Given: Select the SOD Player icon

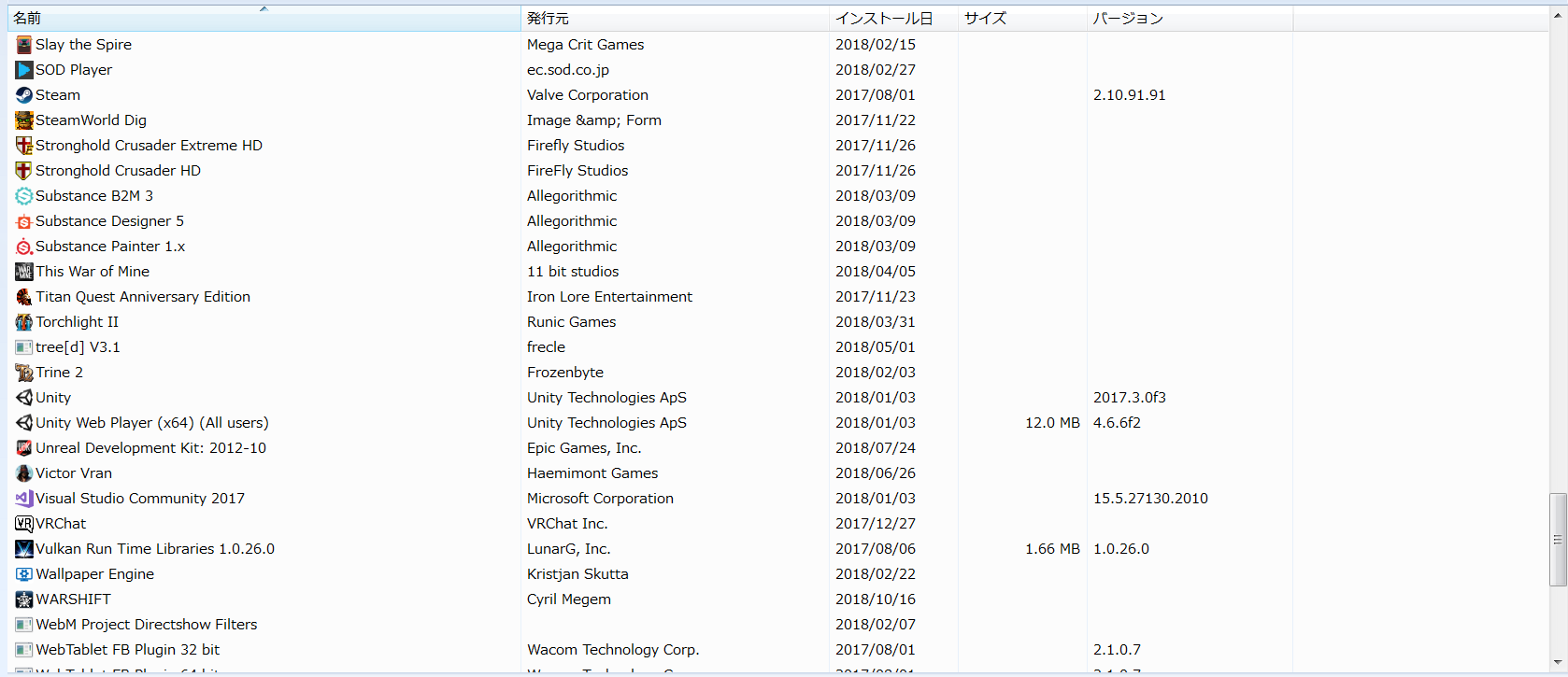Looking at the screenshot, I should [x=24, y=70].
